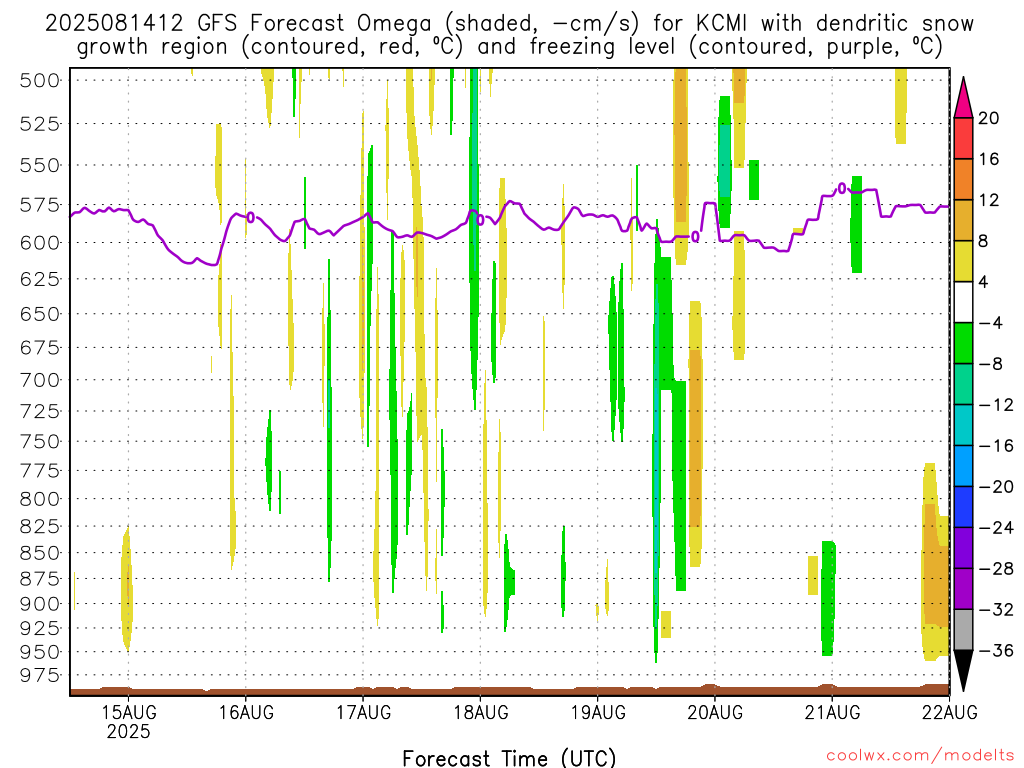
Task: Click colorbar value label -16
Action: (997, 446)
